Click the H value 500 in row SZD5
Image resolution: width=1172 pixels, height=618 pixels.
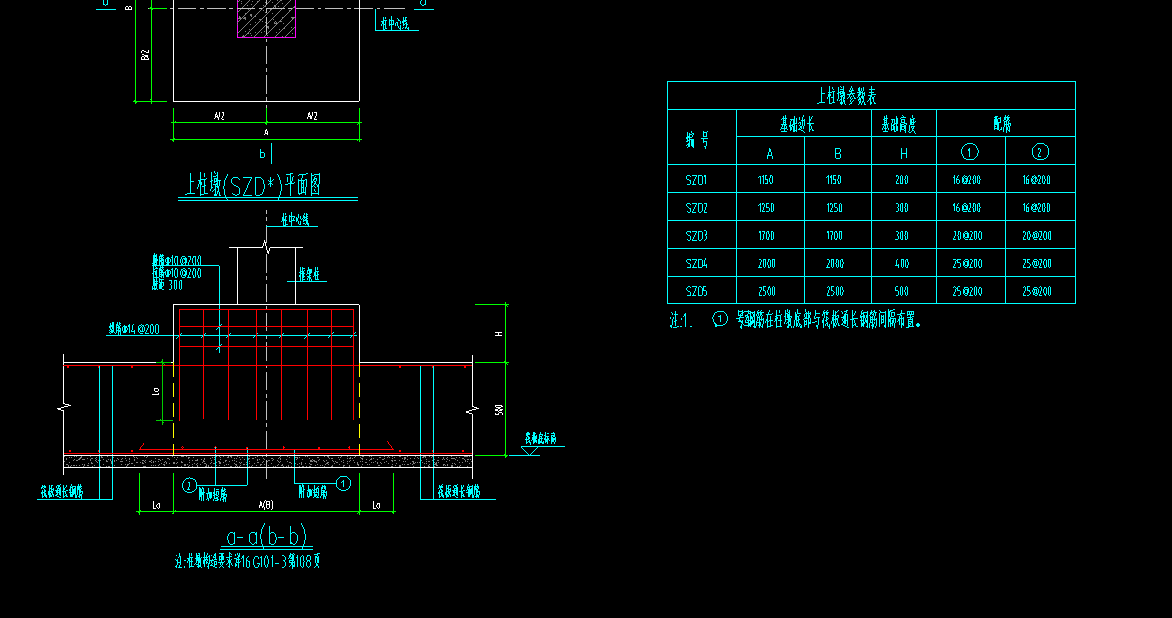pyautogui.click(x=901, y=291)
